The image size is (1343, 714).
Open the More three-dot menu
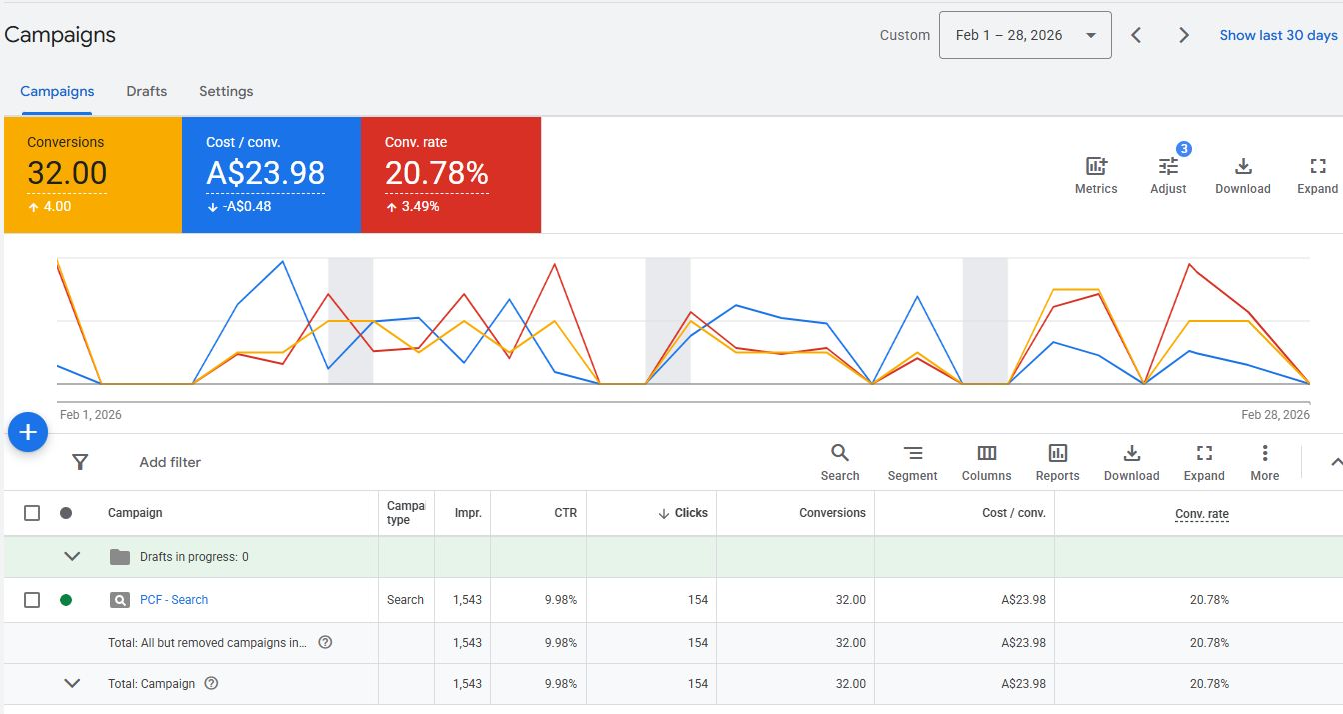point(1264,454)
